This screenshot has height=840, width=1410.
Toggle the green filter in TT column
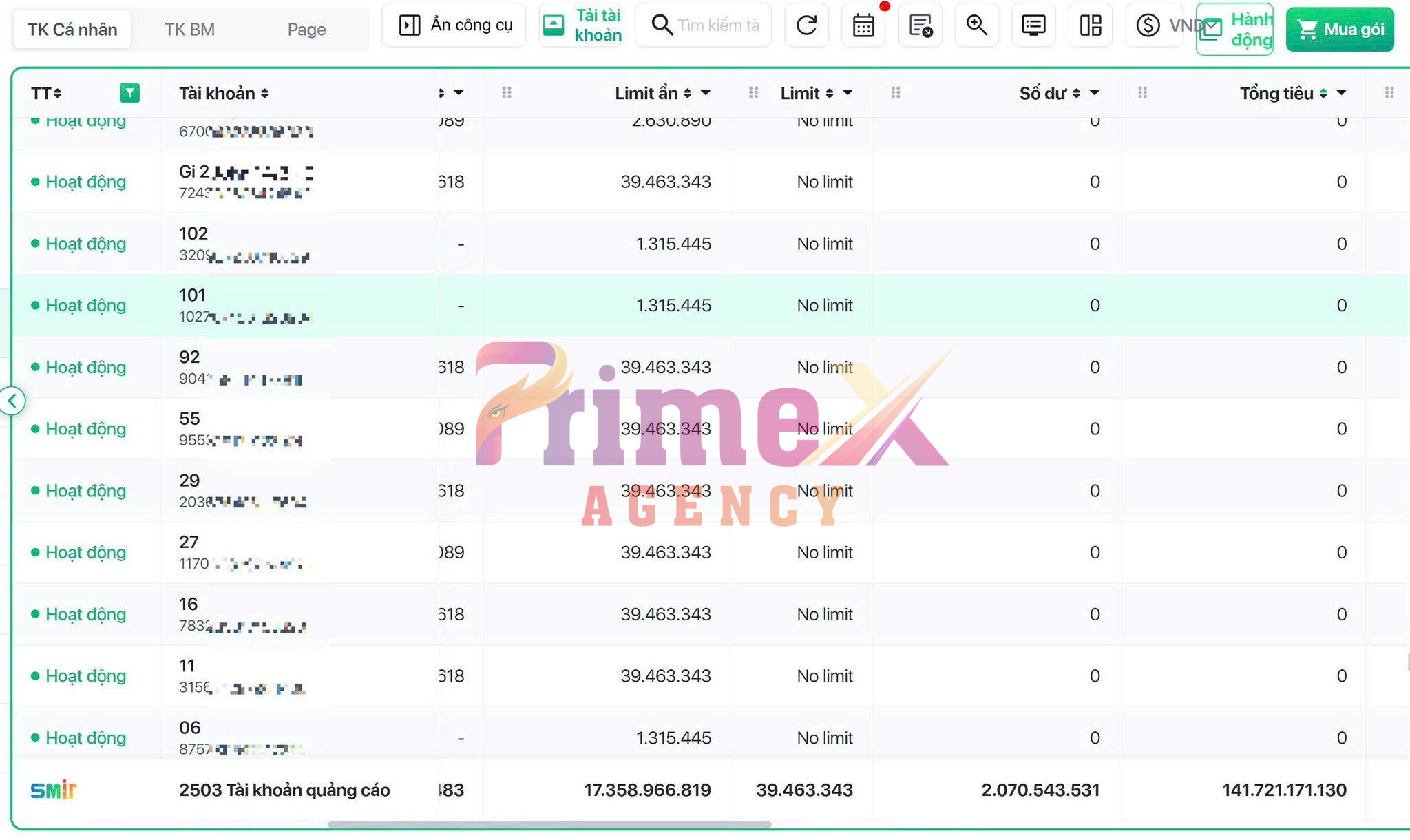point(129,93)
